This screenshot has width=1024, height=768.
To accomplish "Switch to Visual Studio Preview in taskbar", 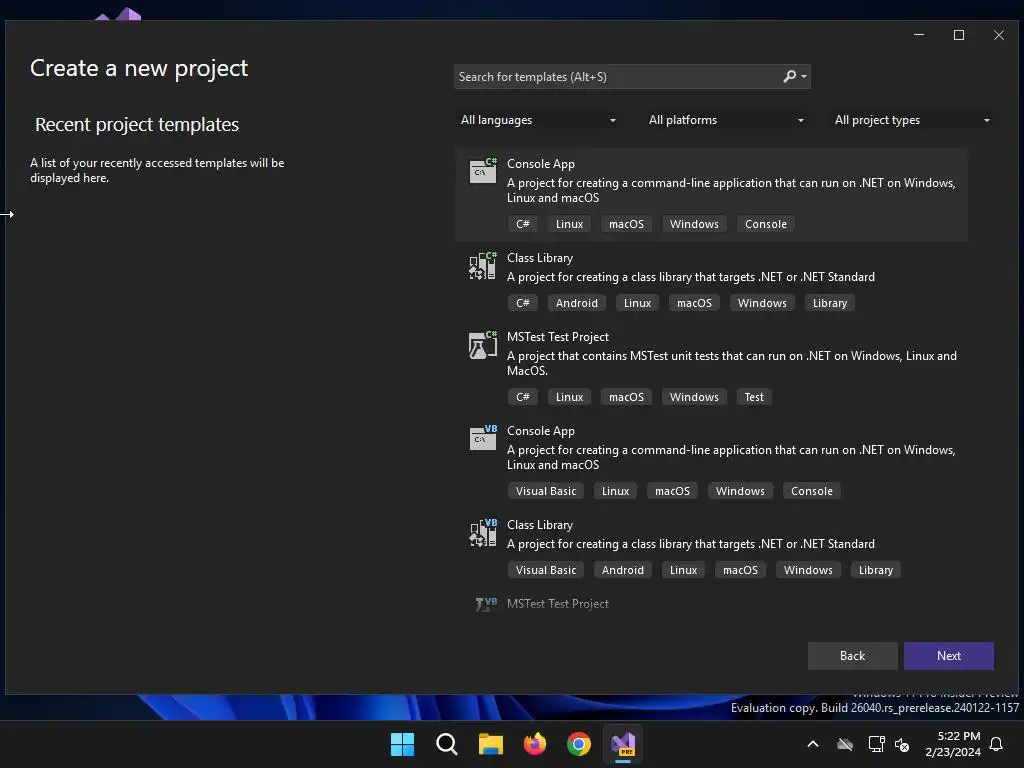I will [x=623, y=744].
